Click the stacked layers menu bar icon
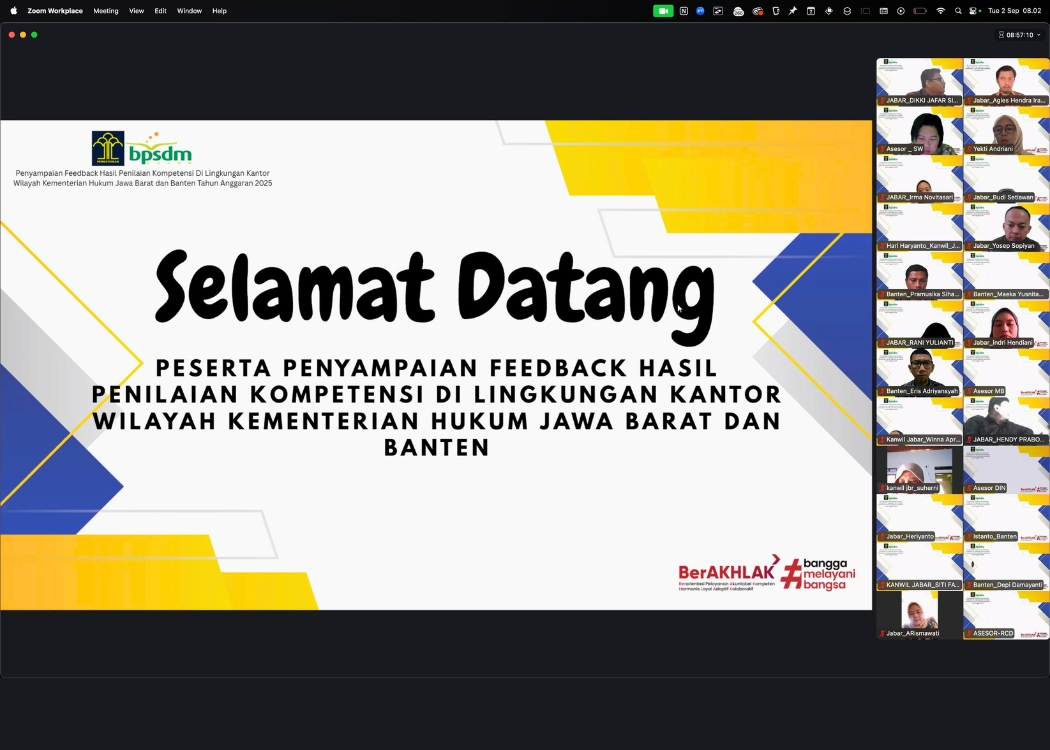 [847, 11]
